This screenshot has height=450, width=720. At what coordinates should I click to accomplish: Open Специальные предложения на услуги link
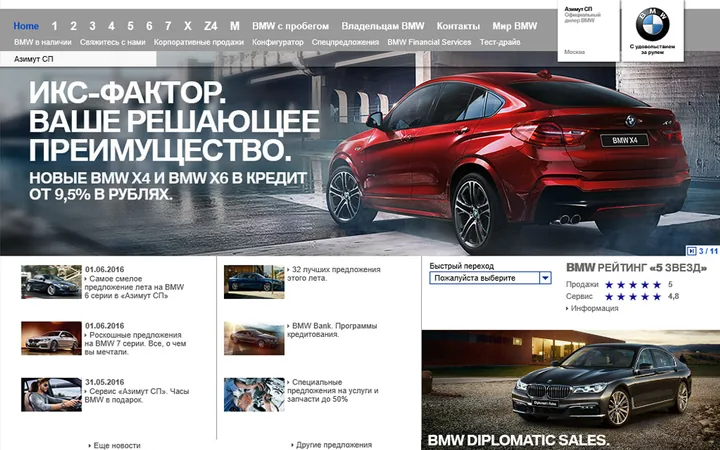coord(333,391)
